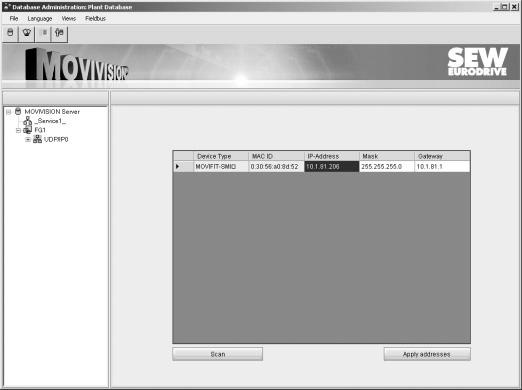Click the Mask column header

tap(387, 156)
